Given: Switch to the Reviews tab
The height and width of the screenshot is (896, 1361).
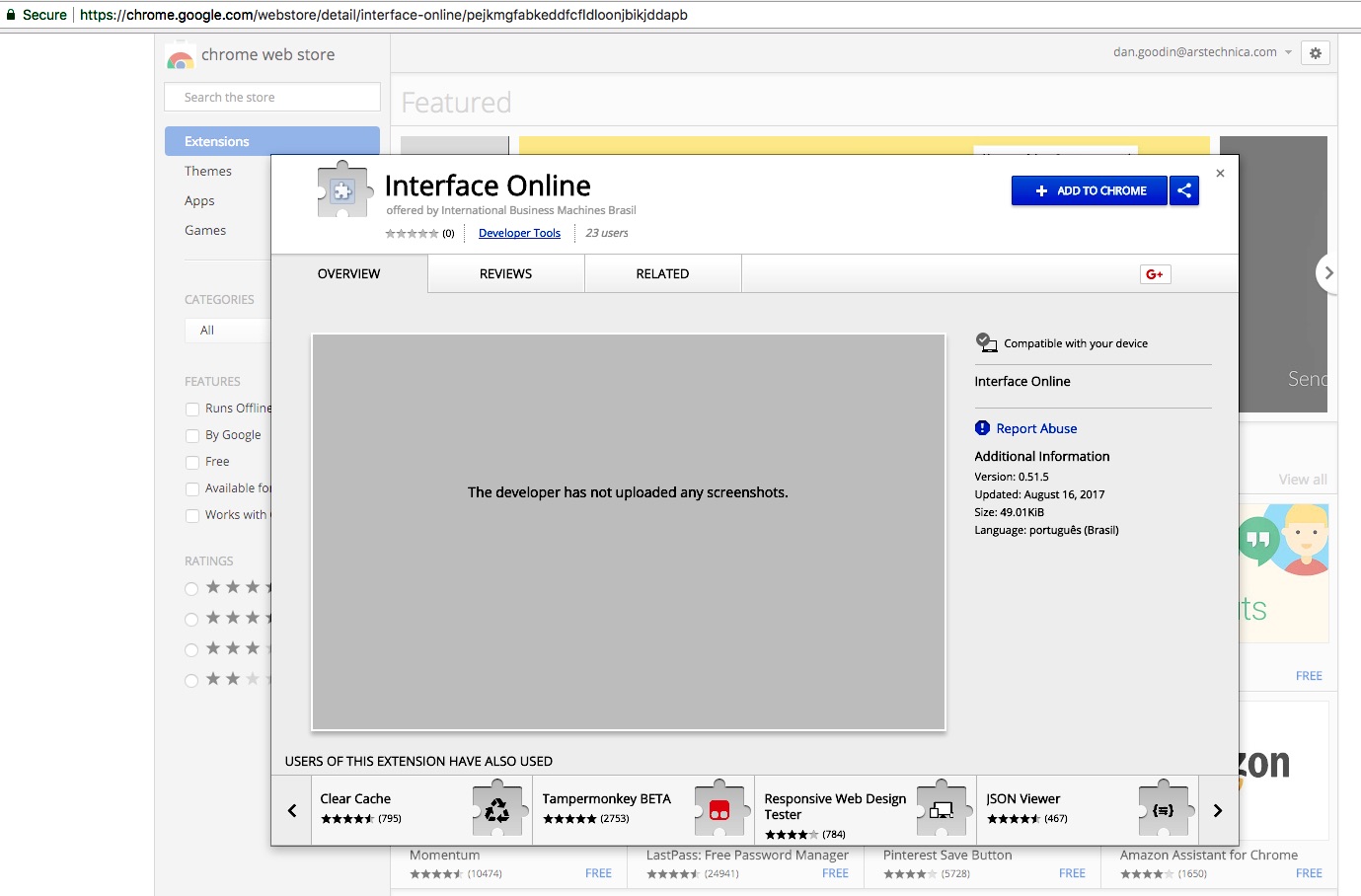Looking at the screenshot, I should (505, 273).
